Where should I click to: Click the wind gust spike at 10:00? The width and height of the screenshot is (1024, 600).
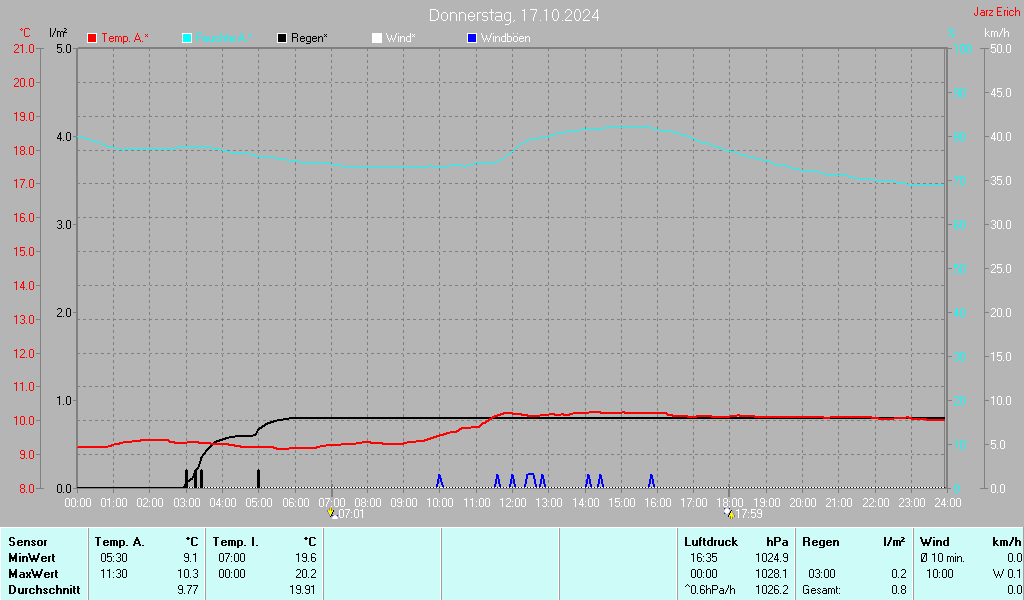click(x=439, y=481)
